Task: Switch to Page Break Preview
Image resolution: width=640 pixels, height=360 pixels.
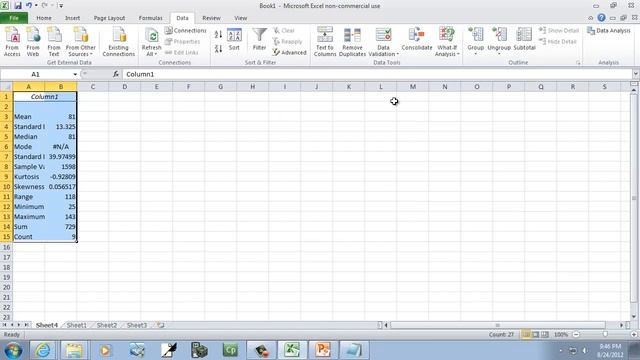Action: pyautogui.click(x=544, y=335)
